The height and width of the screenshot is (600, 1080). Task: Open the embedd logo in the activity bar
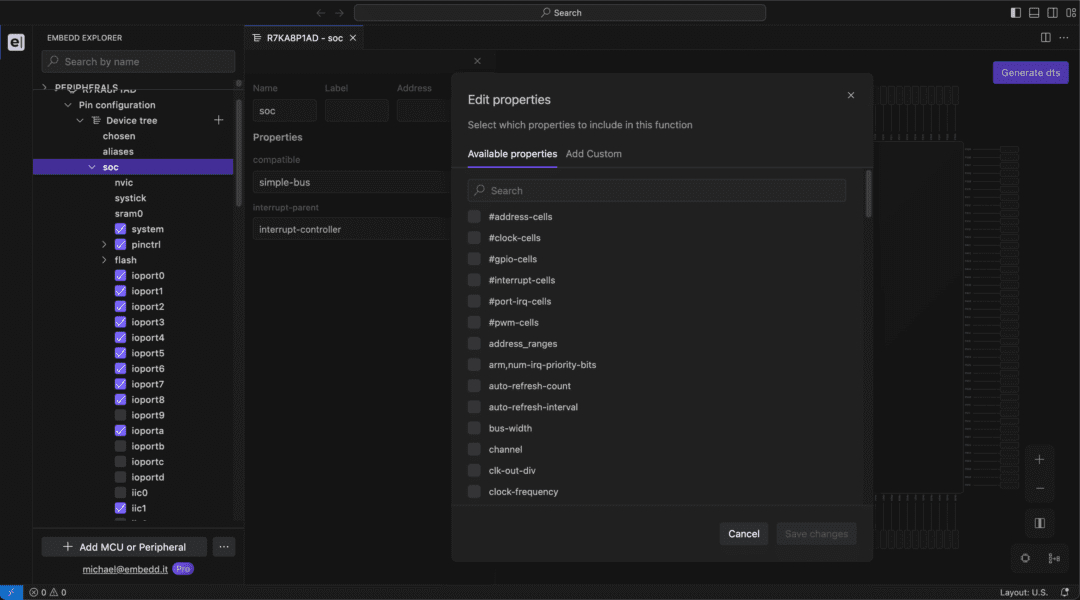[x=15, y=42]
